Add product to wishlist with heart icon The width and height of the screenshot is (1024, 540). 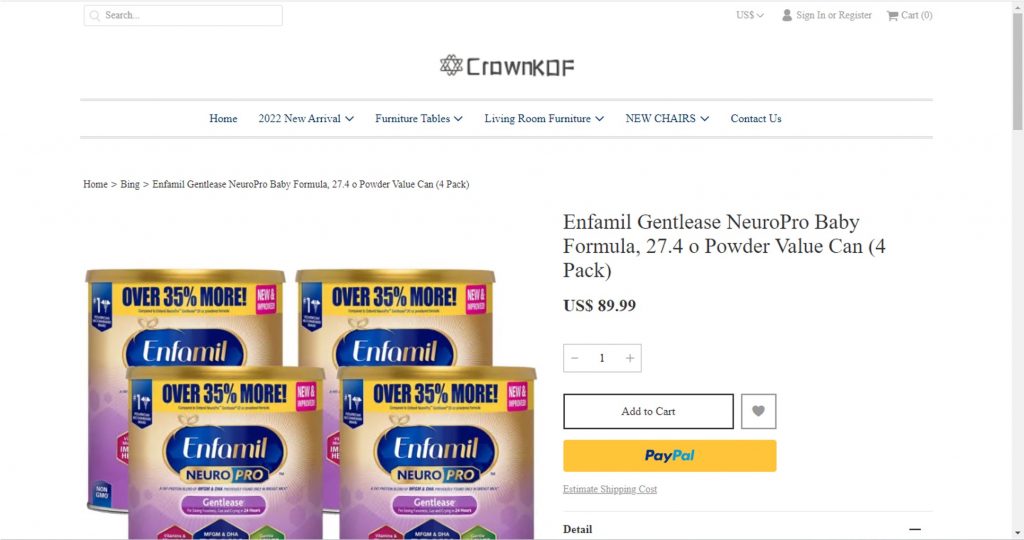(x=758, y=411)
